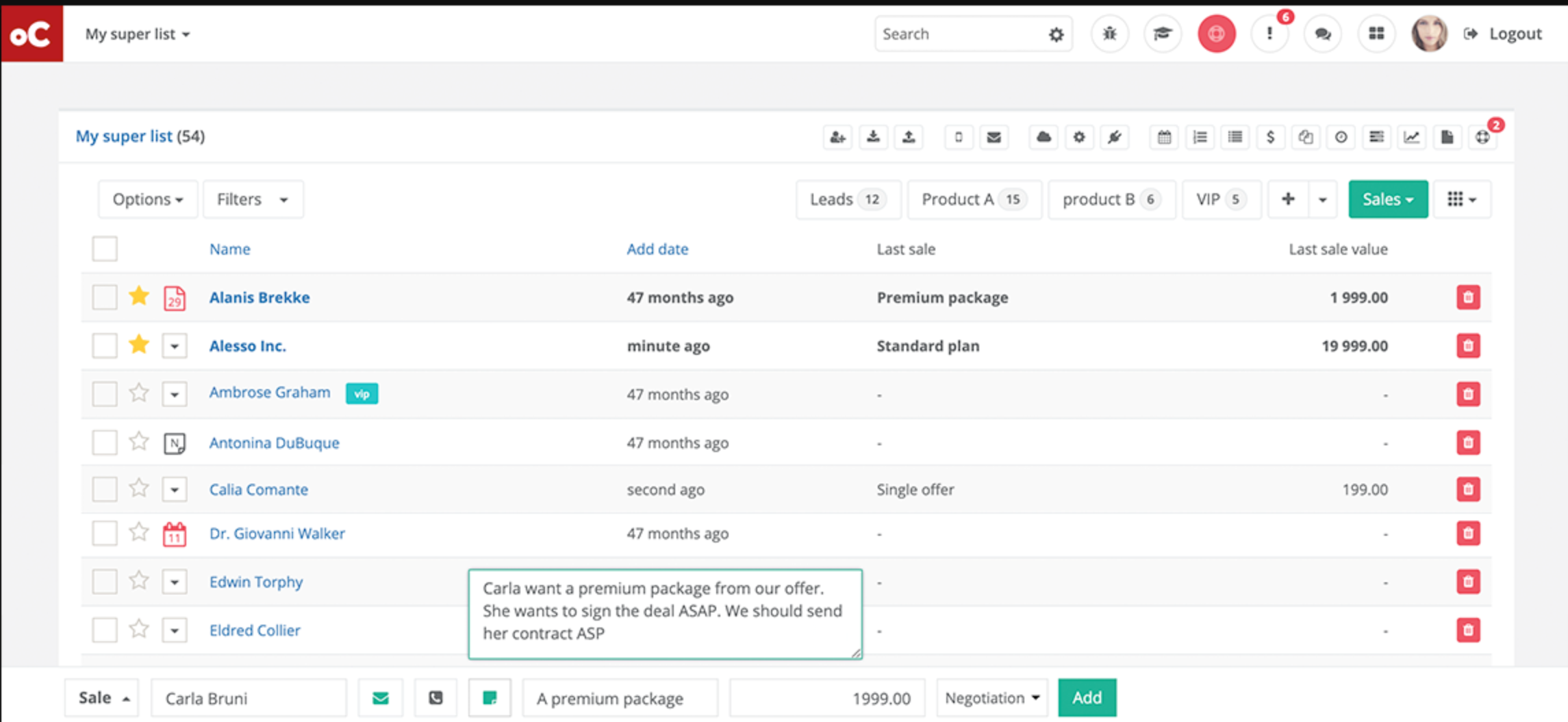The width and height of the screenshot is (1568, 722).
Task: Open the line chart statistics icon
Action: coord(1412,137)
